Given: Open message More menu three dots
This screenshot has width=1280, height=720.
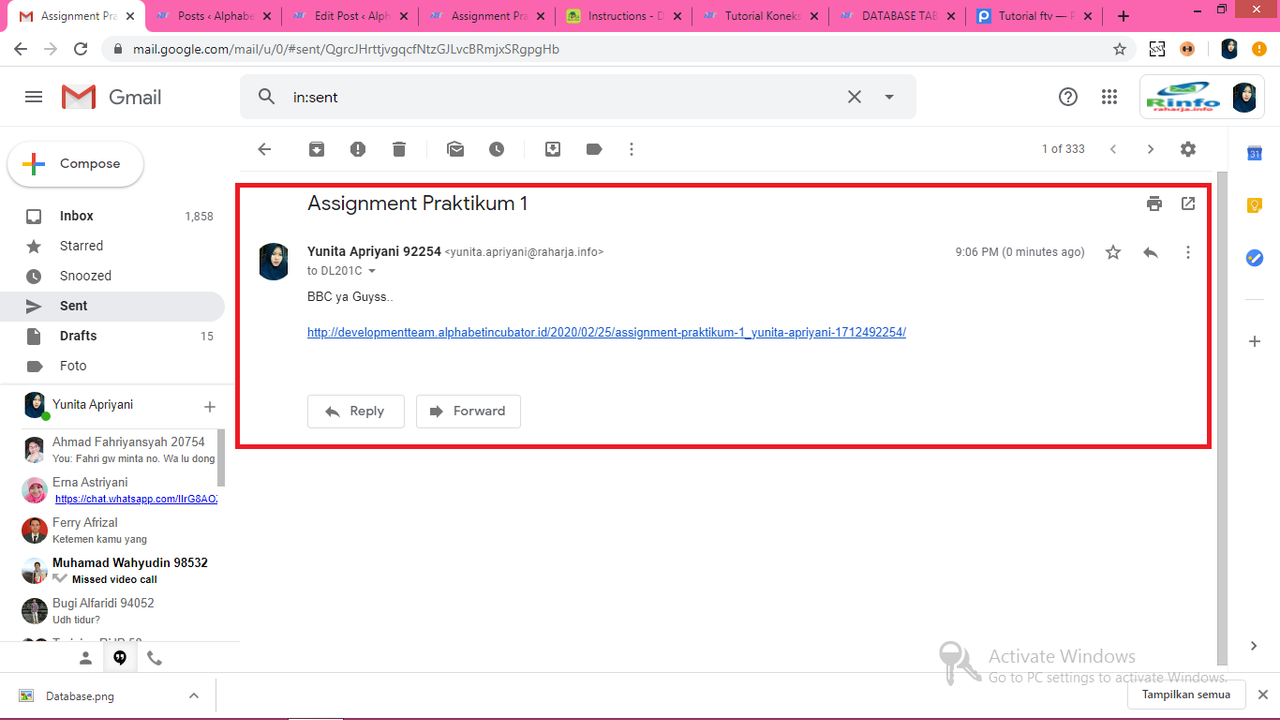Looking at the screenshot, I should click(1188, 252).
